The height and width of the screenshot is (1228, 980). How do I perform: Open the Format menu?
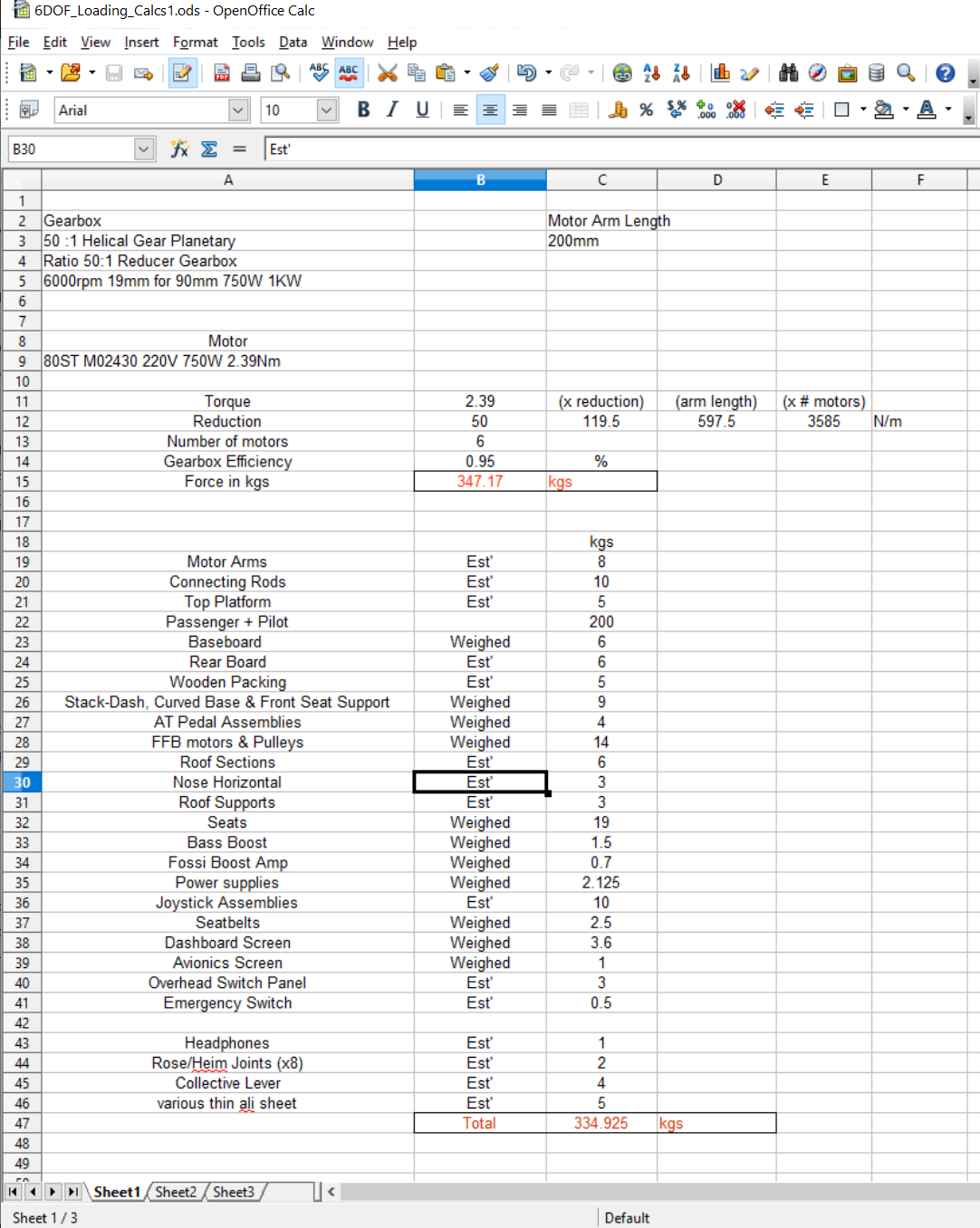pyautogui.click(x=195, y=43)
